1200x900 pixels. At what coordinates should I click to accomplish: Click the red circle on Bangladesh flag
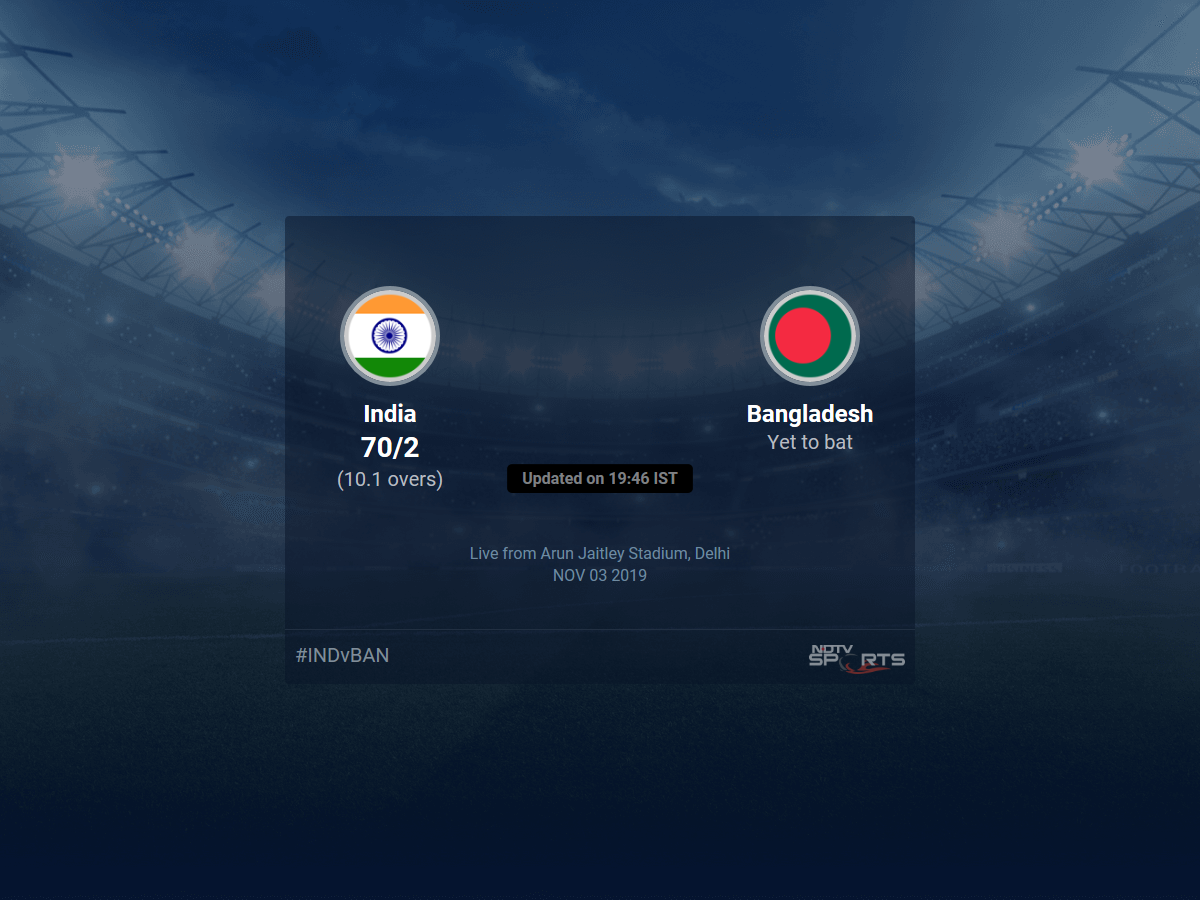click(805, 336)
